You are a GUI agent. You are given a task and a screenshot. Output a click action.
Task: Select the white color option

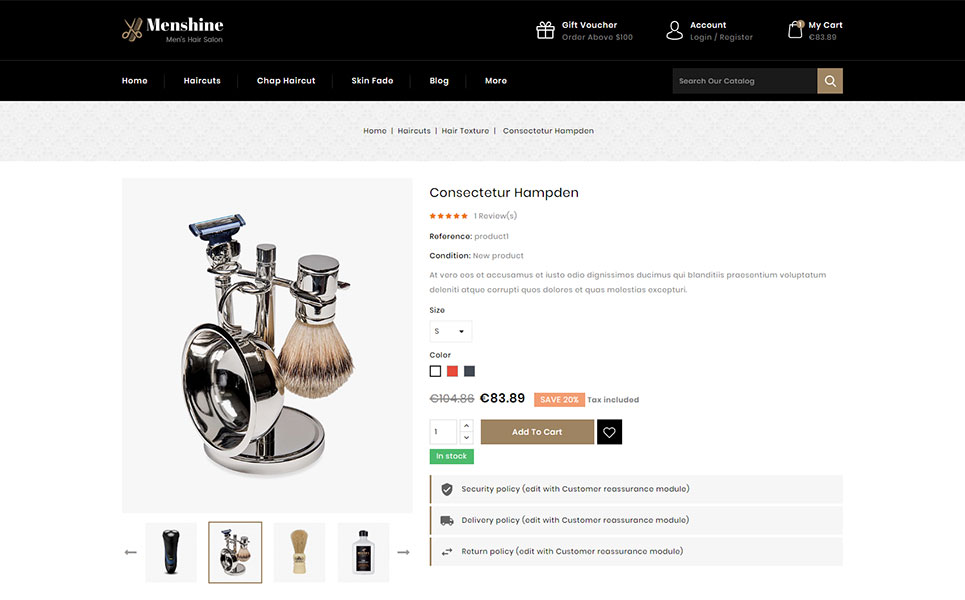(435, 371)
